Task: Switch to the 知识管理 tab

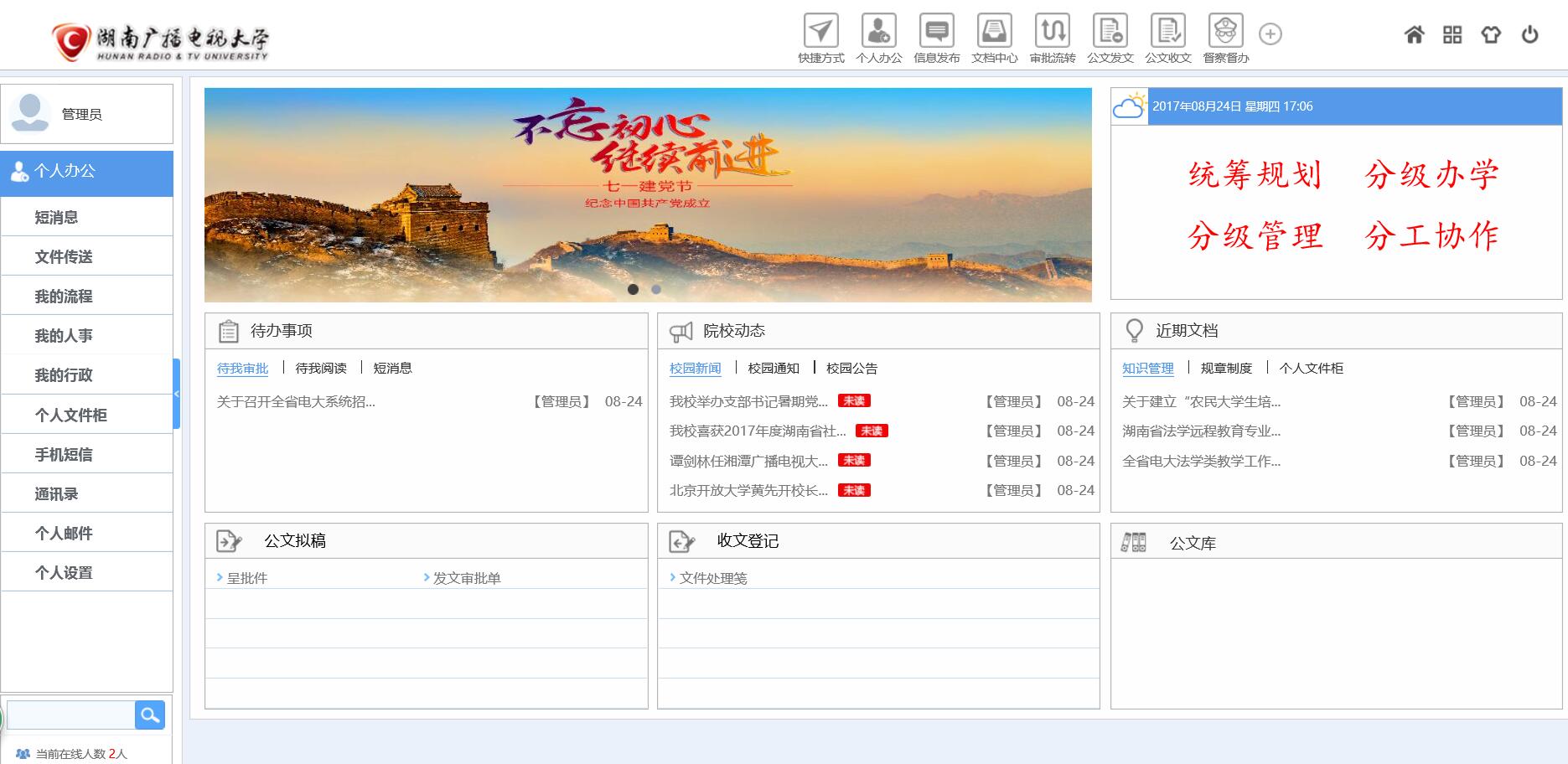Action: click(1148, 368)
